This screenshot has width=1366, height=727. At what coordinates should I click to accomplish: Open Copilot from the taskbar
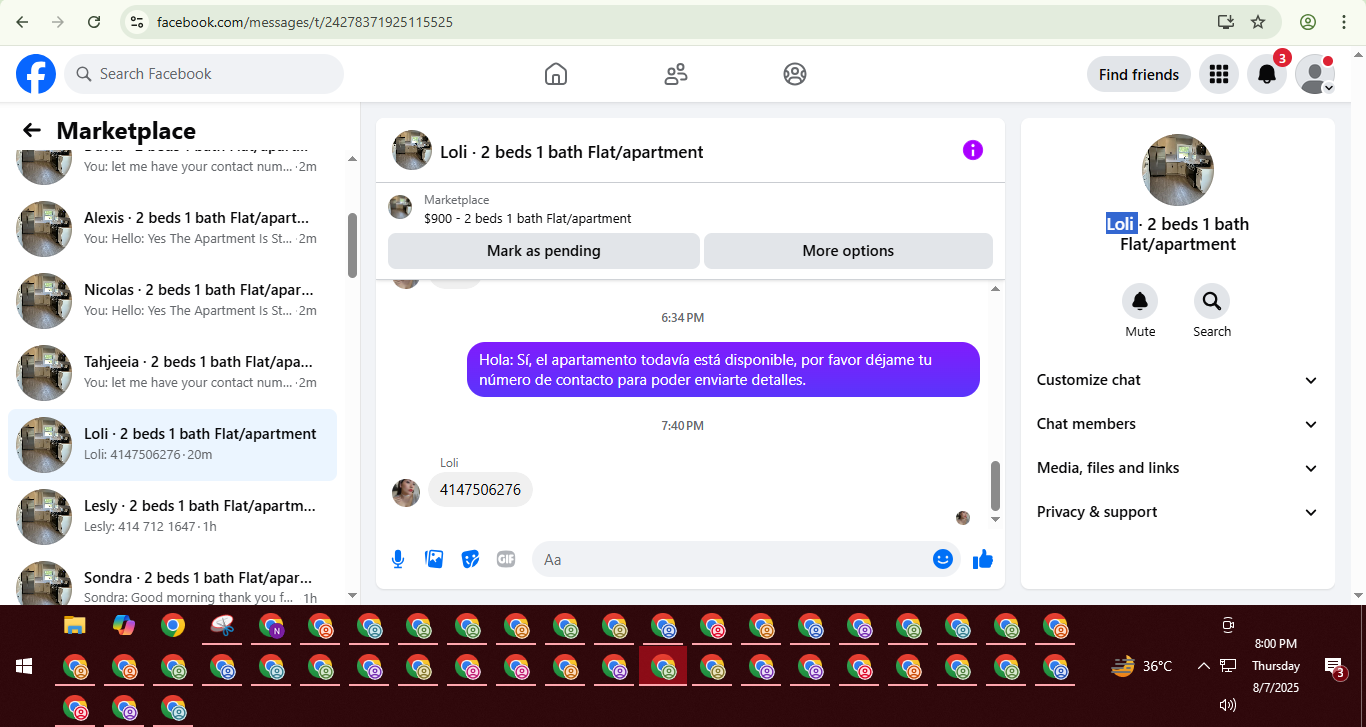124,626
